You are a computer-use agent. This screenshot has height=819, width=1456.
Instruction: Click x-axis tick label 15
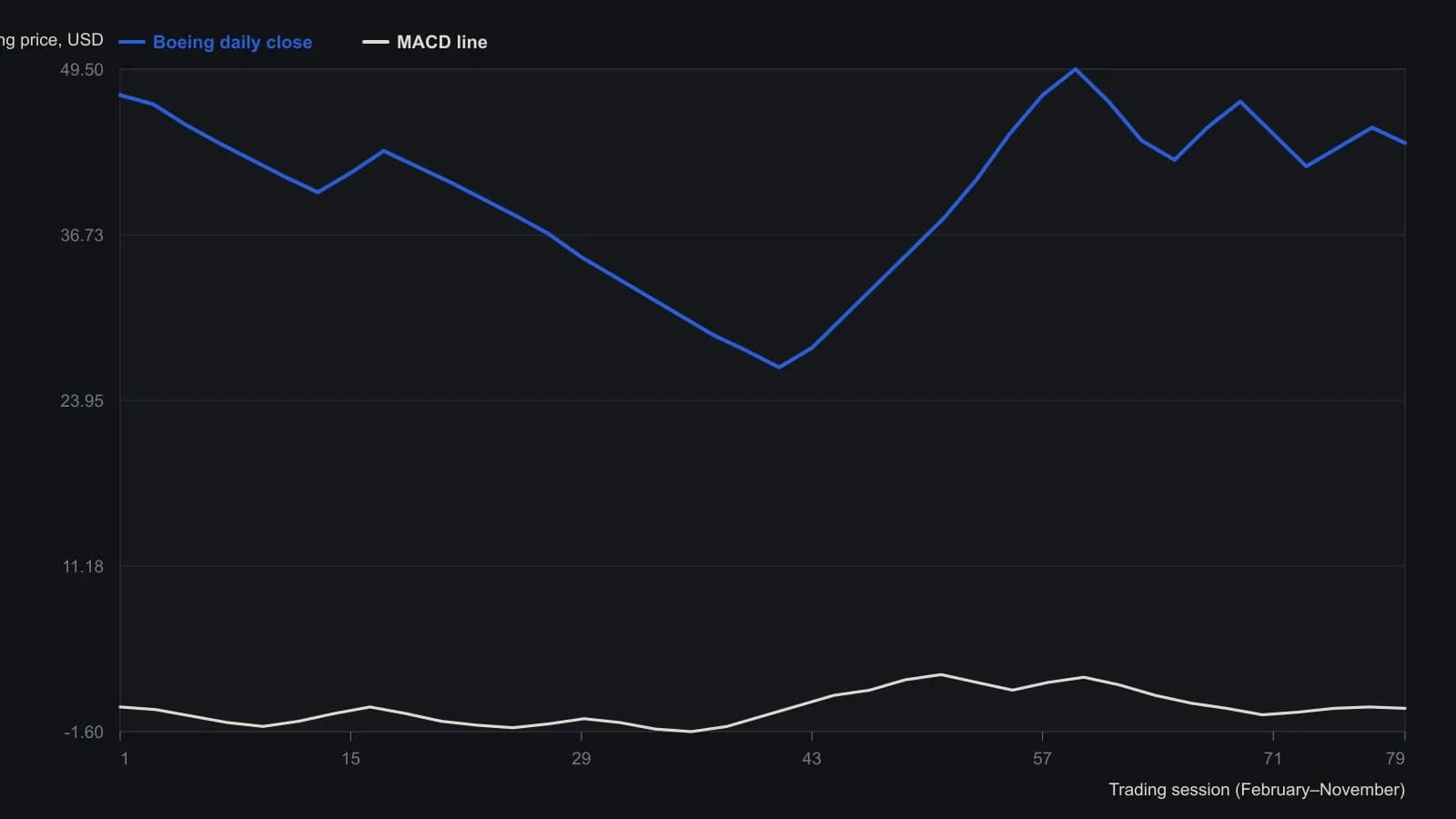350,758
